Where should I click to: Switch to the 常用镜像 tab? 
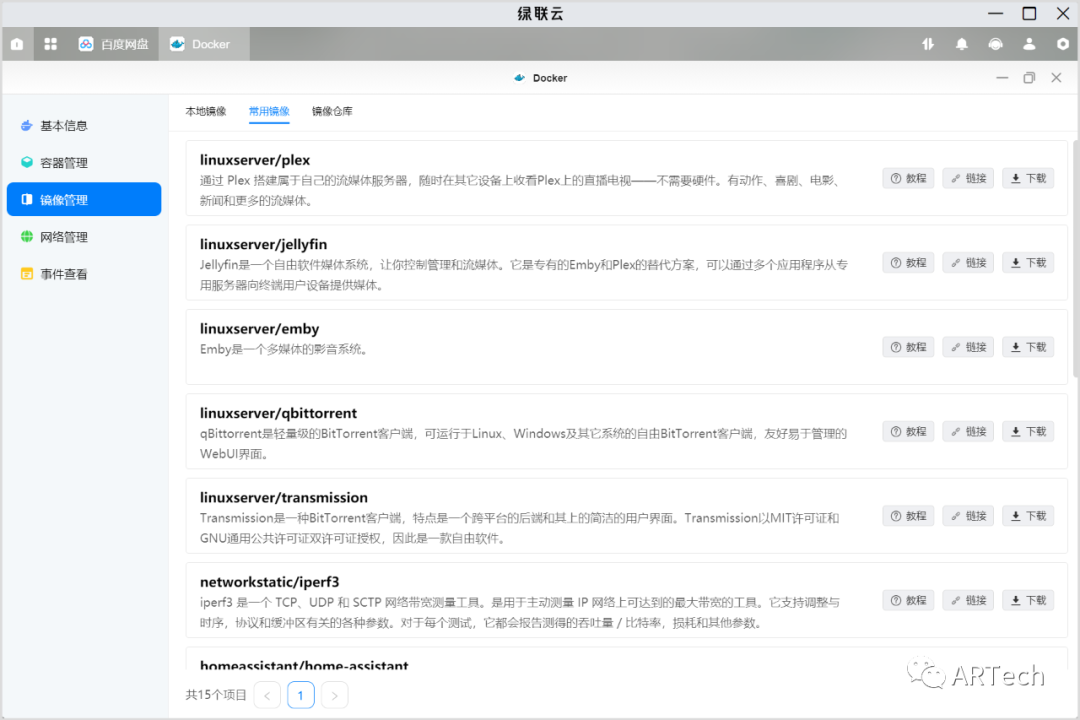click(x=269, y=111)
